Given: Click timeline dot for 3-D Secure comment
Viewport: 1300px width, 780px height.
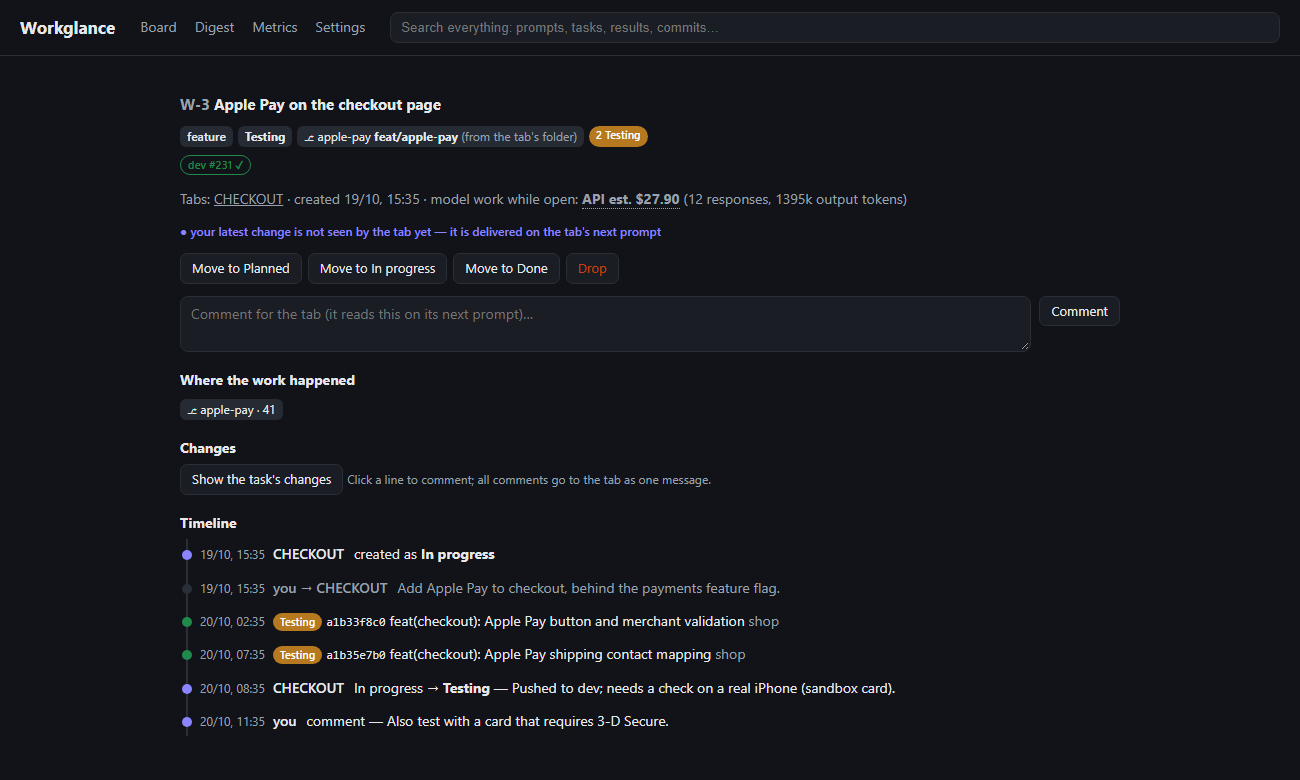Looking at the screenshot, I should (x=187, y=722).
